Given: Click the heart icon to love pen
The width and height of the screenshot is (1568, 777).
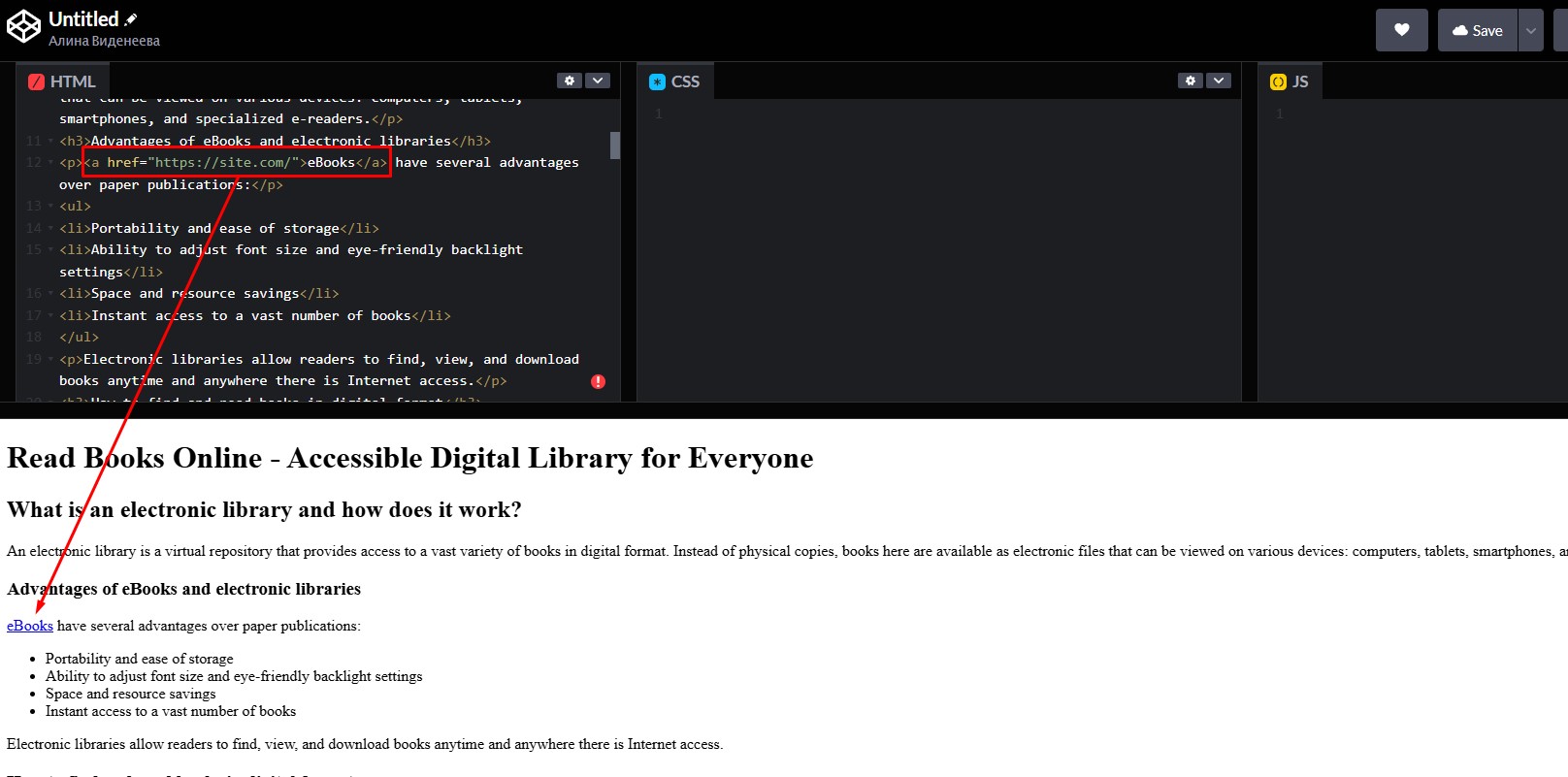Looking at the screenshot, I should pos(1401,30).
